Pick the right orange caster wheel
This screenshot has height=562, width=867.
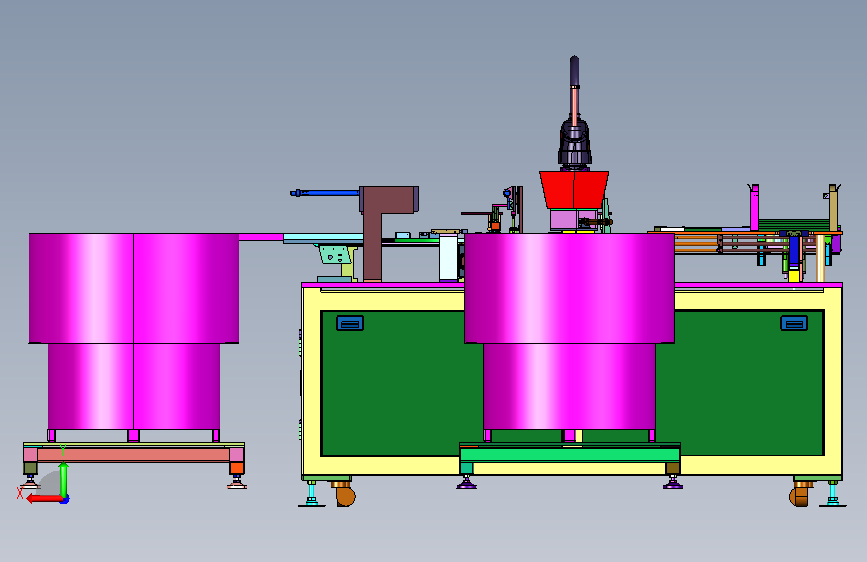point(798,495)
